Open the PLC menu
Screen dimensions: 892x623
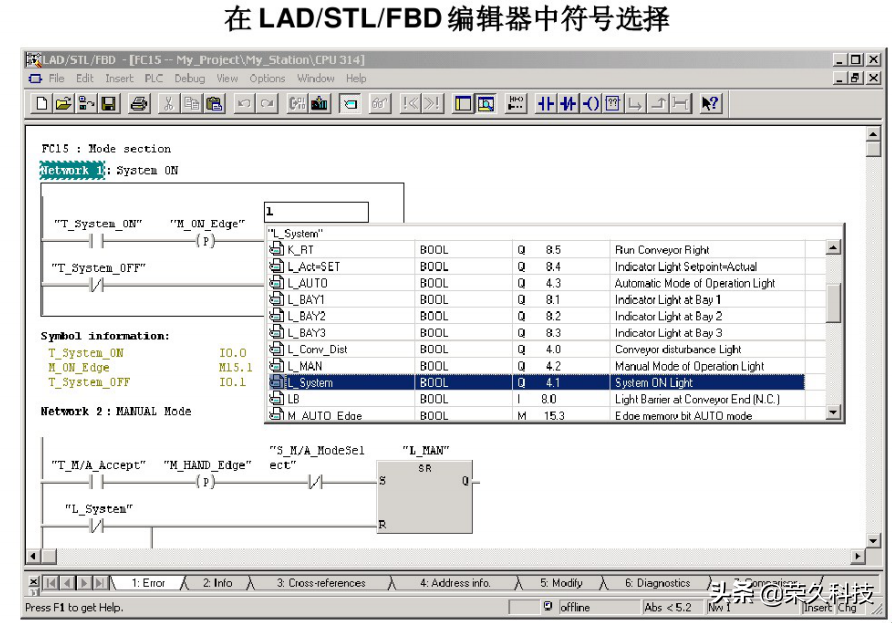(154, 79)
